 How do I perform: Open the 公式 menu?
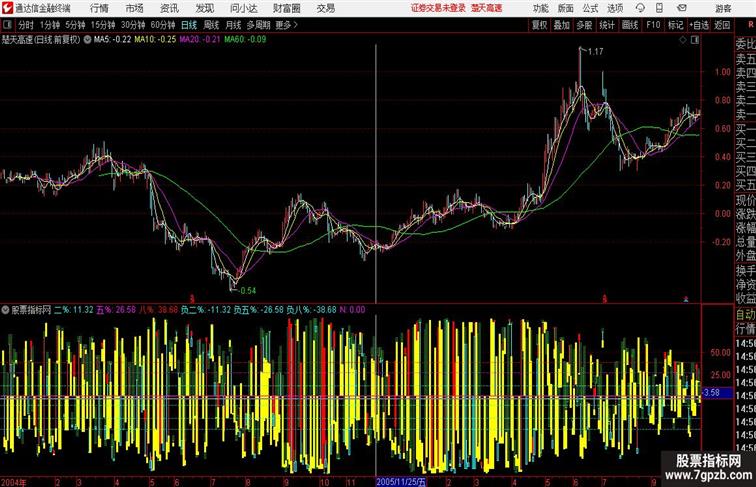[x=590, y=8]
